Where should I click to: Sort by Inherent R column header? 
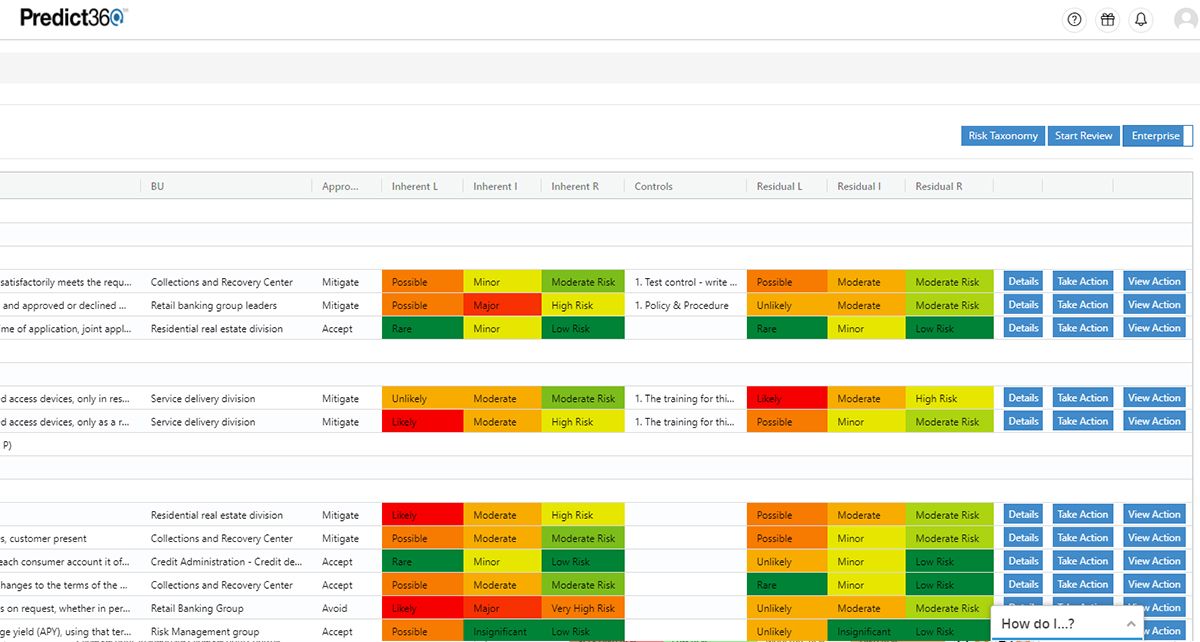(575, 186)
